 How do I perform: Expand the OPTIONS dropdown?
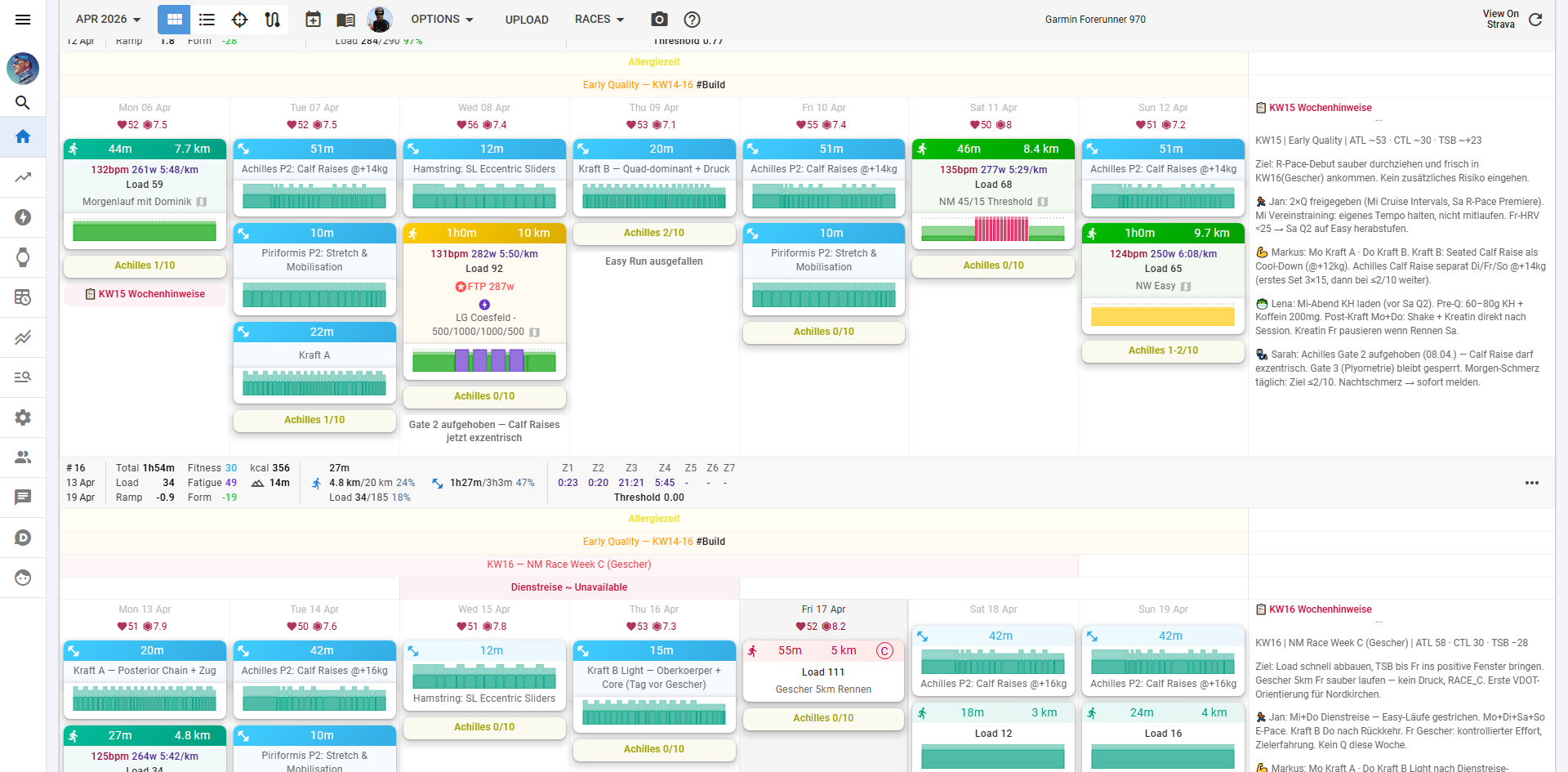(x=442, y=19)
